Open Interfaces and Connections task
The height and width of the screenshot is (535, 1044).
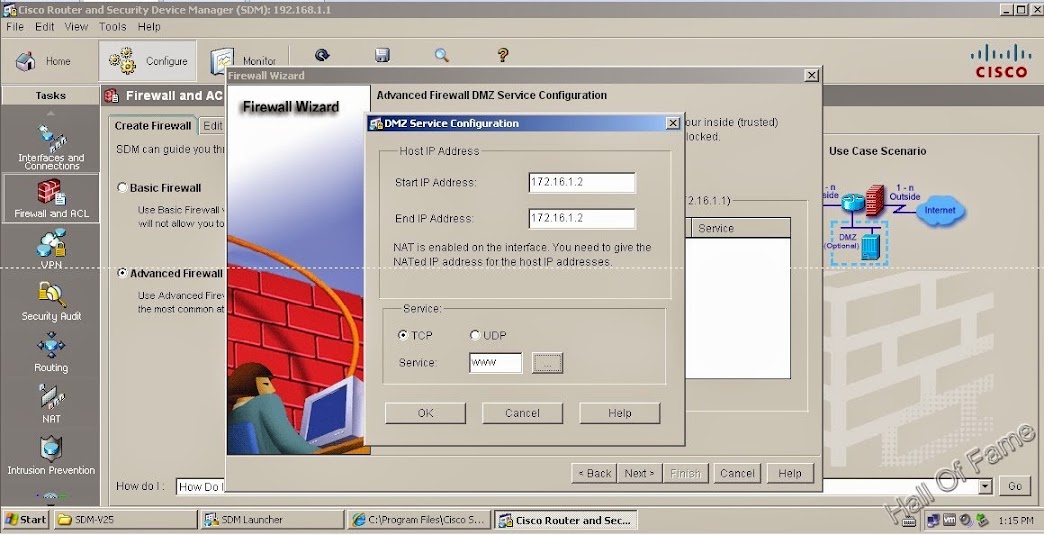(x=51, y=147)
